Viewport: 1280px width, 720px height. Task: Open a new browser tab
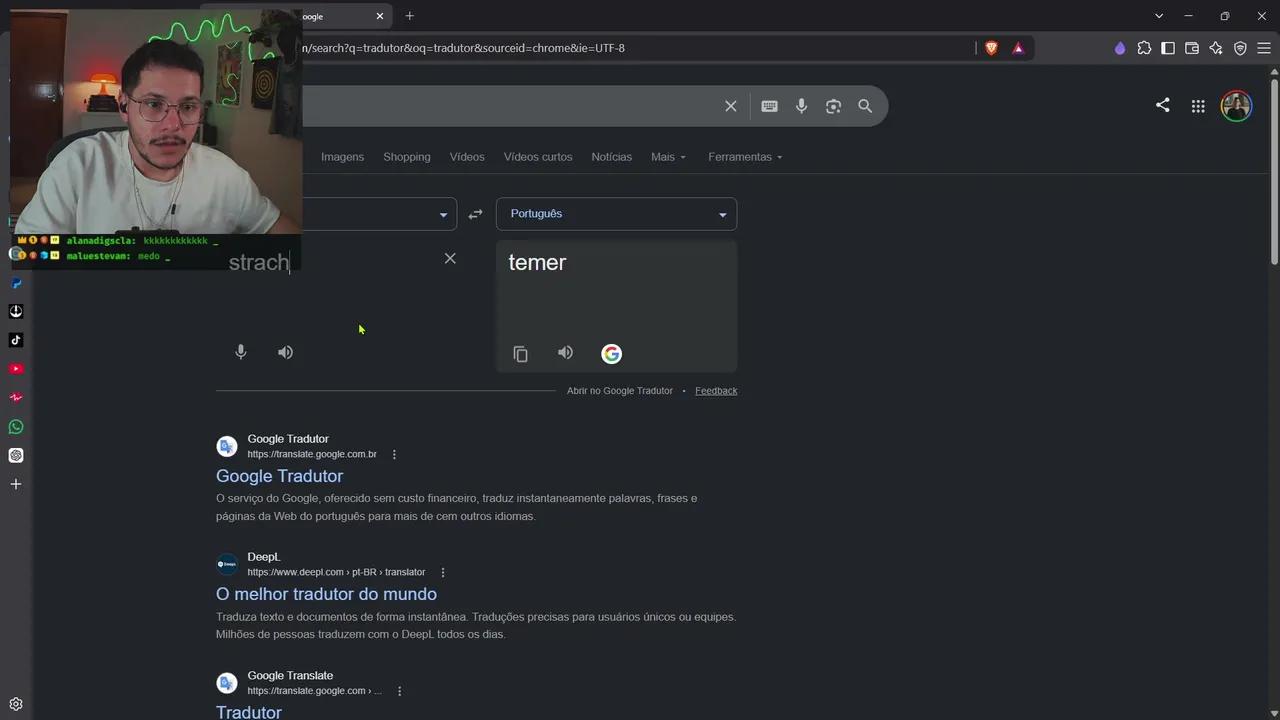tap(410, 16)
